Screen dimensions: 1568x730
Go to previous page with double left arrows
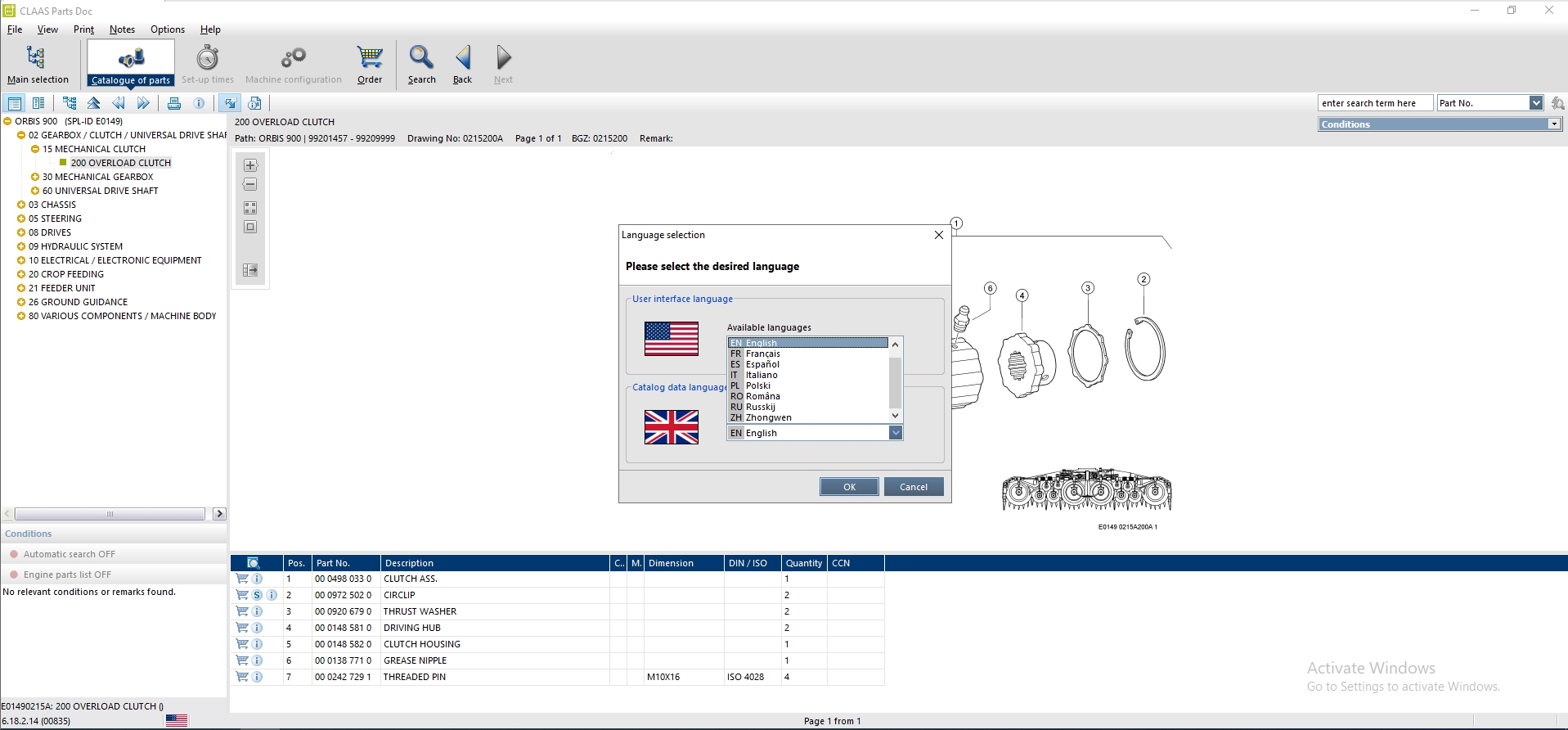119,103
